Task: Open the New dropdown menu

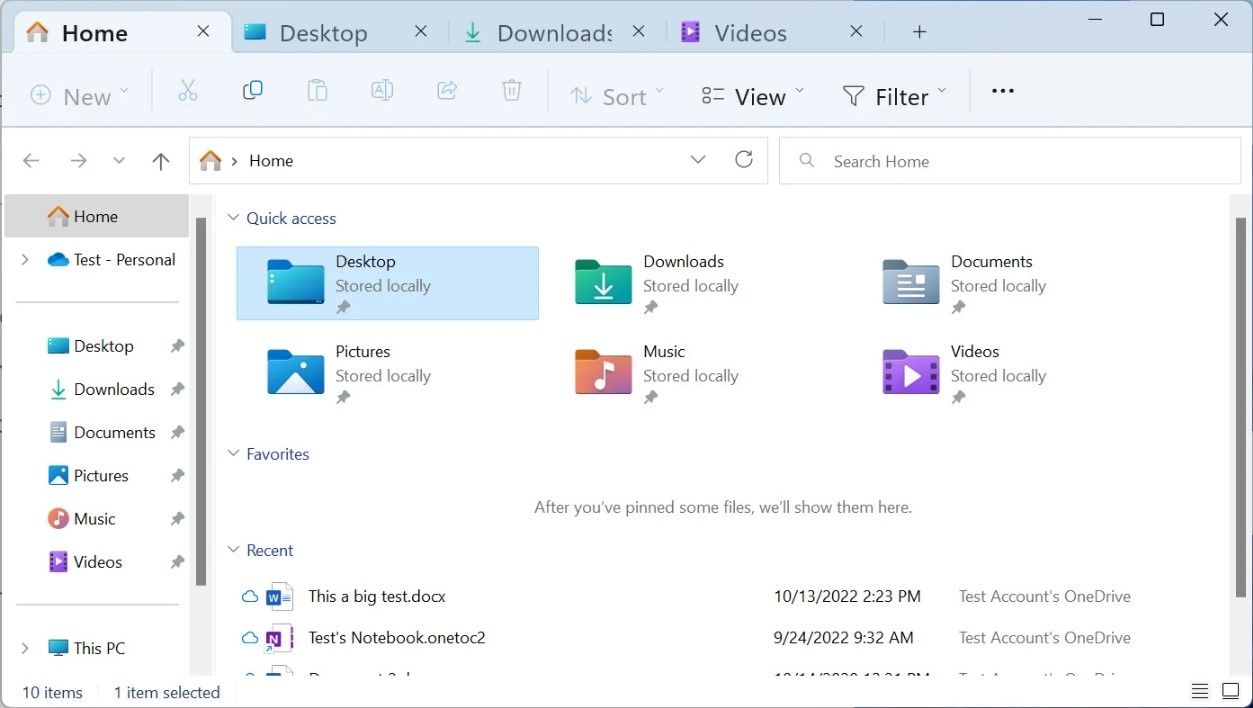Action: click(x=80, y=95)
